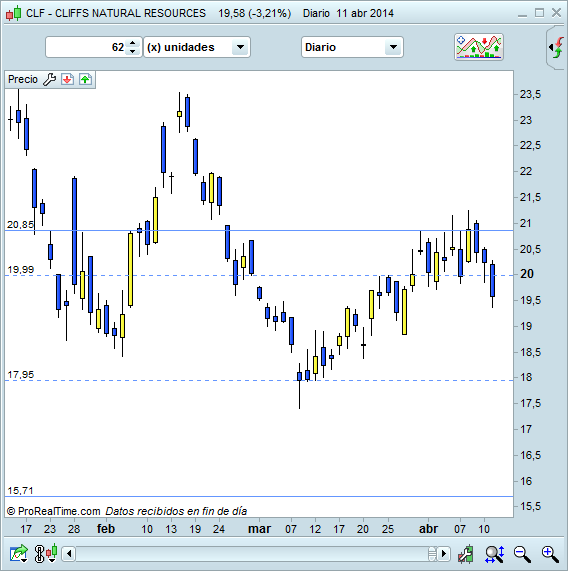Click the side panel arrow tab icon
568x571 pixels.
[556, 47]
